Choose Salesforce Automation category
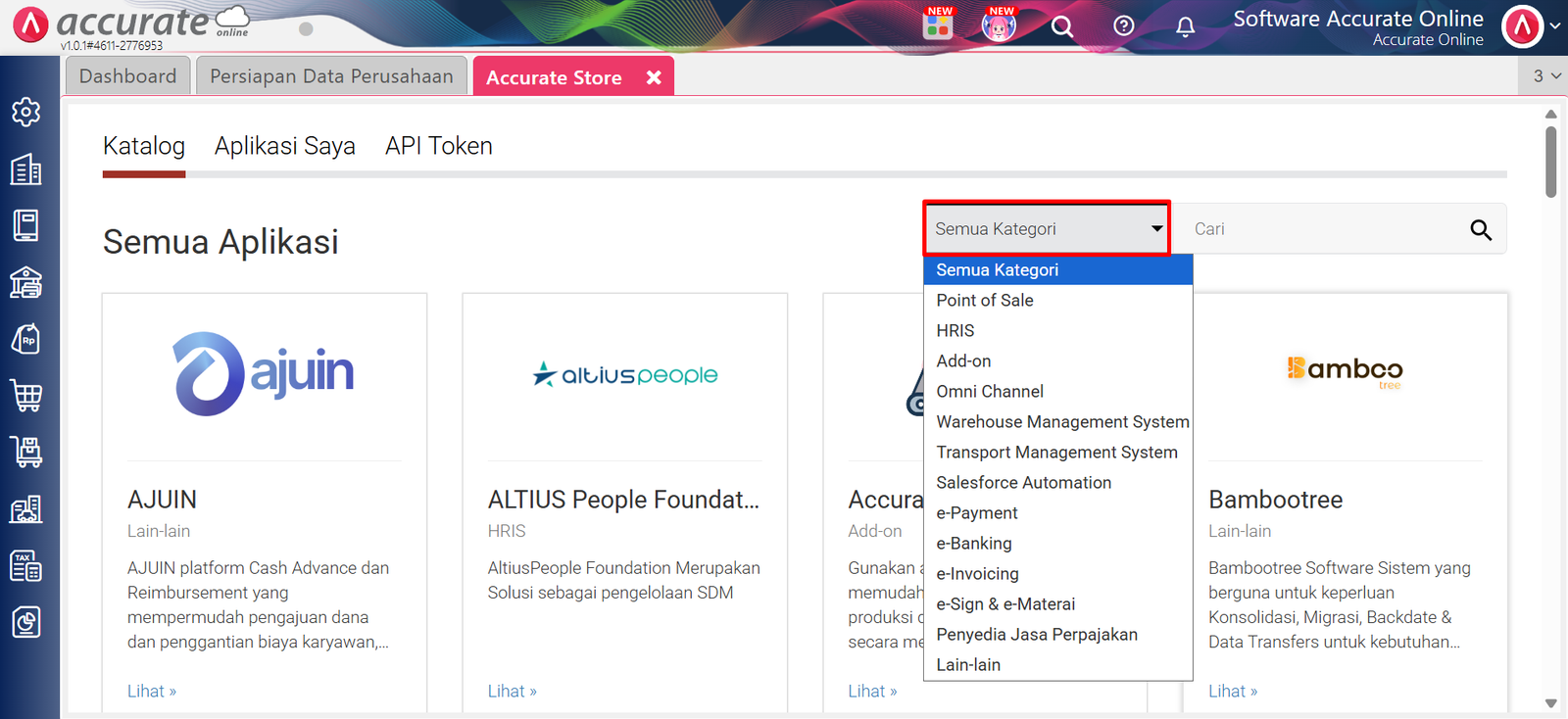Screen dimensions: 1568x719 1058,482
